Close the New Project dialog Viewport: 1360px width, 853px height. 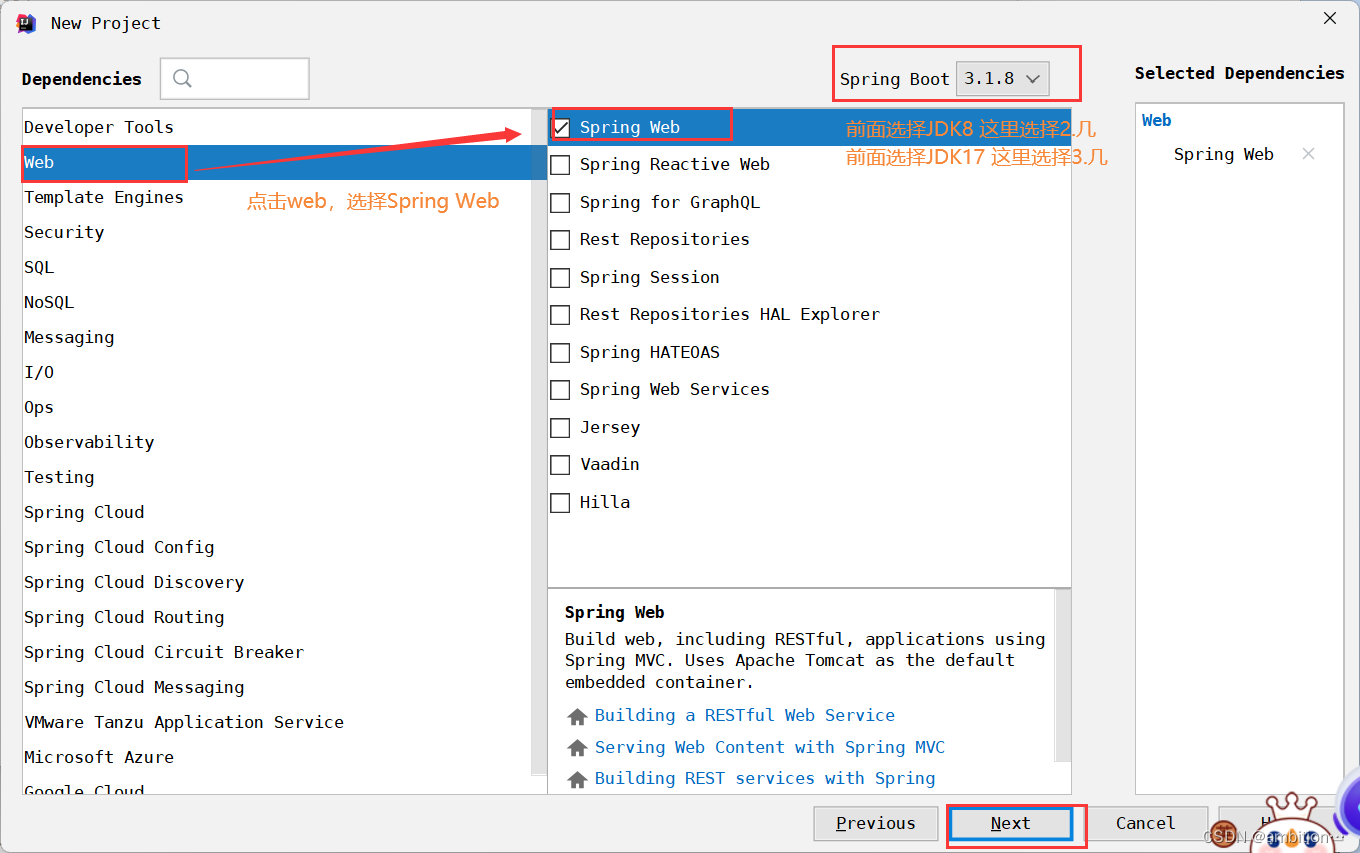[1330, 19]
